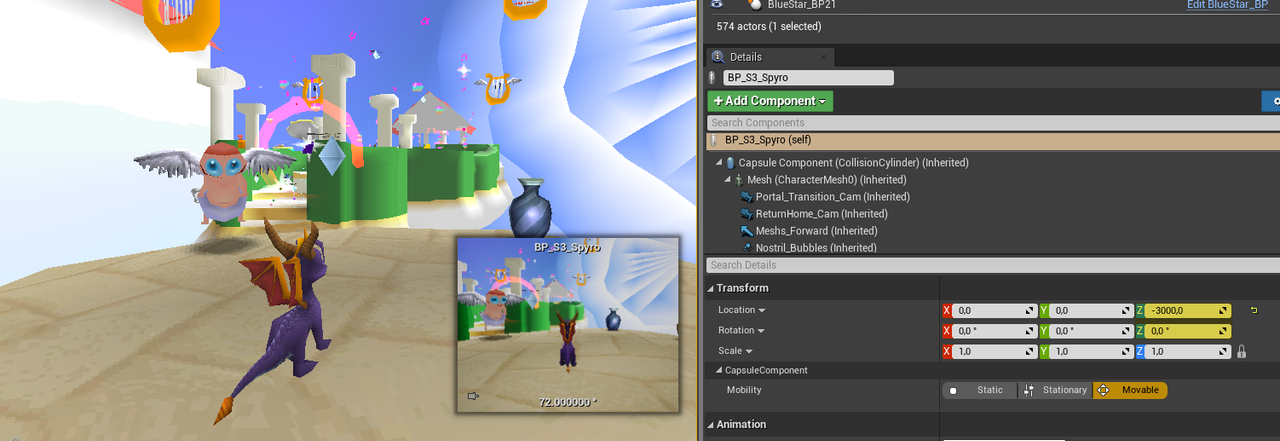Close the Details tab
1280x441 pixels.
pos(823,57)
